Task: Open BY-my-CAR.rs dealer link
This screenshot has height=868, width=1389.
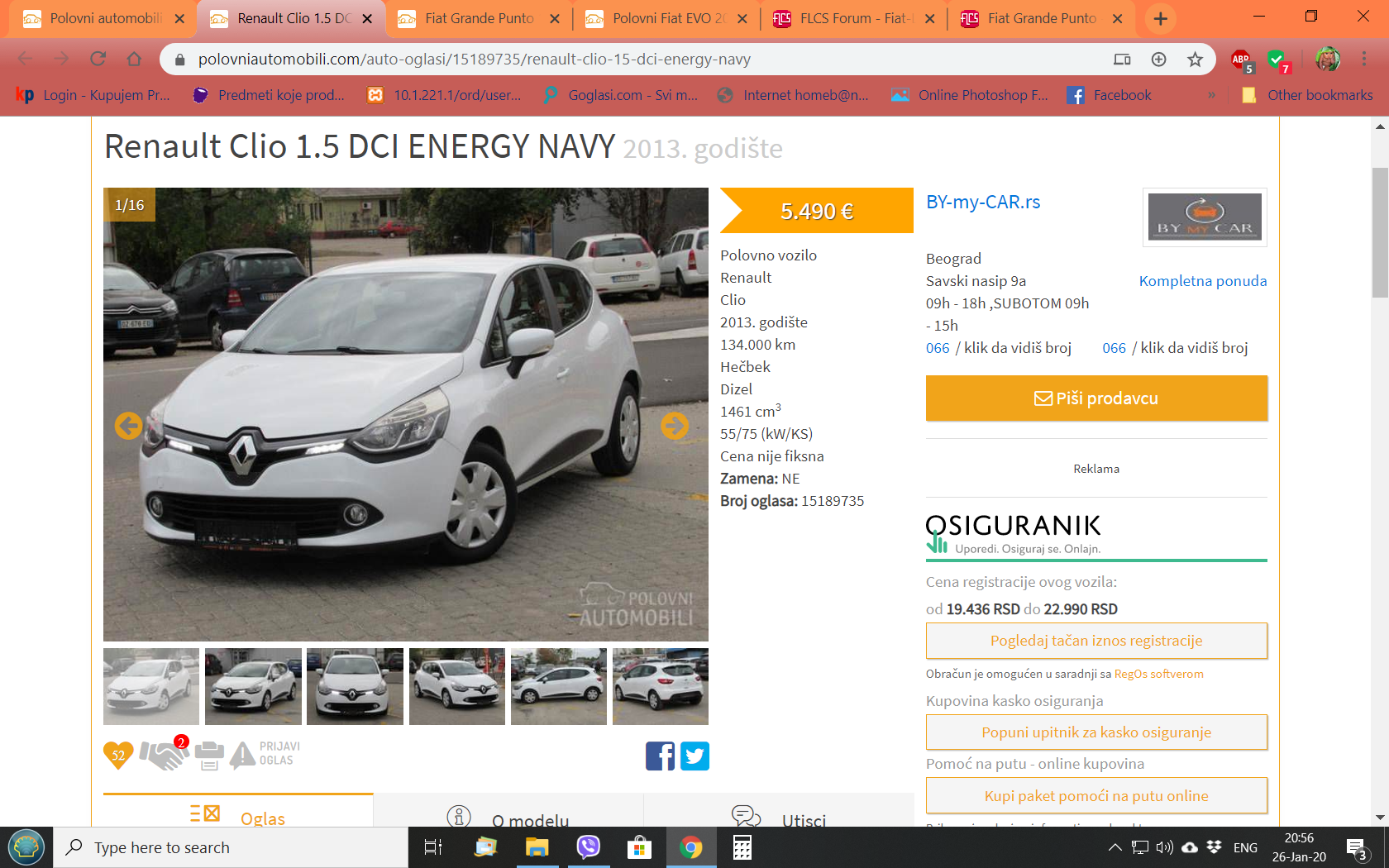Action: [x=983, y=202]
